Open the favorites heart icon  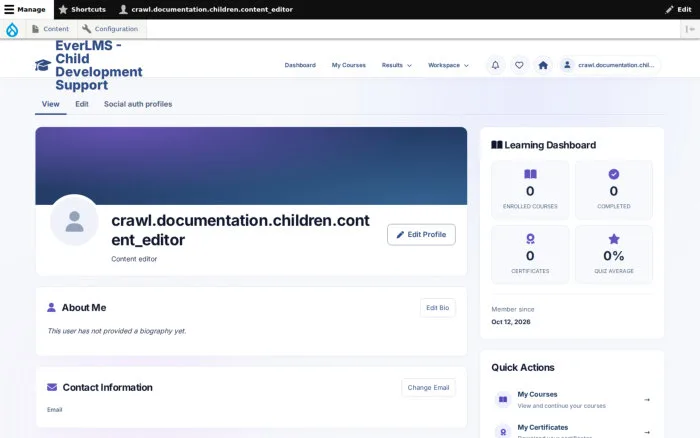point(519,65)
